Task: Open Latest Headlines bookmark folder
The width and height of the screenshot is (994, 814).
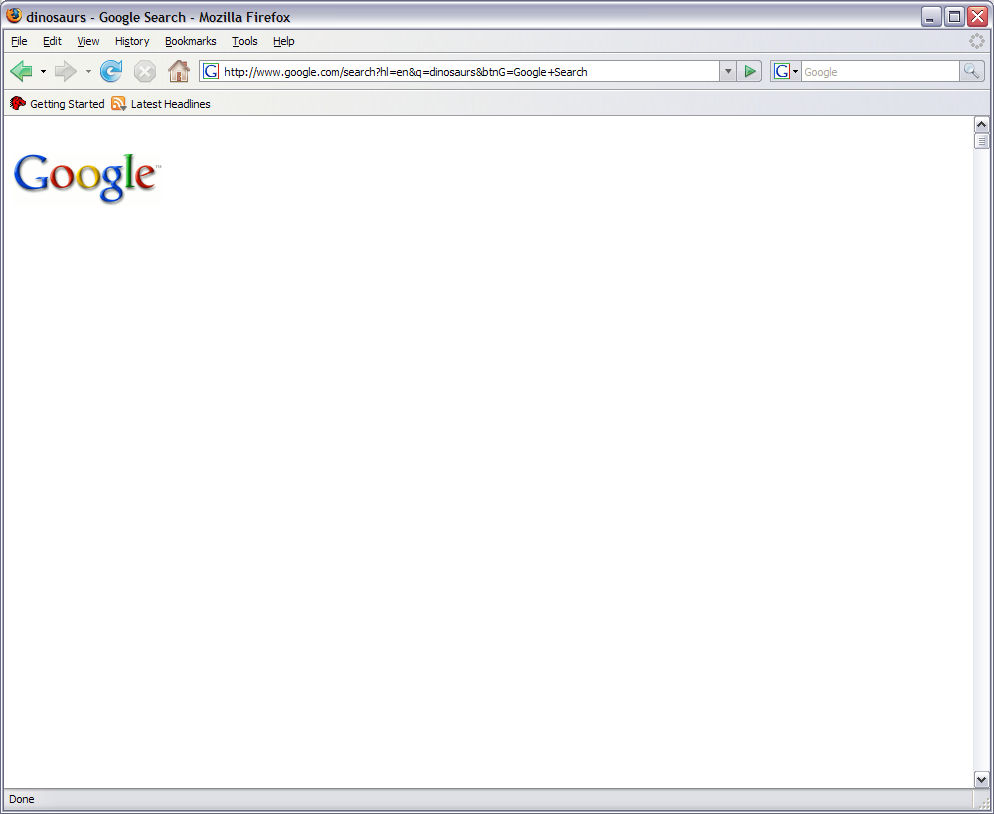Action: point(170,104)
